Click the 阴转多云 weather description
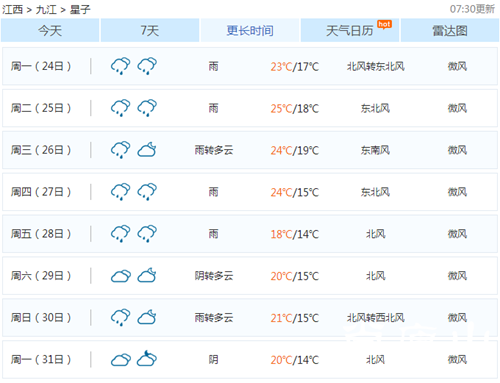Image resolution: width=500 pixels, height=383 pixels. pyautogui.click(x=214, y=276)
